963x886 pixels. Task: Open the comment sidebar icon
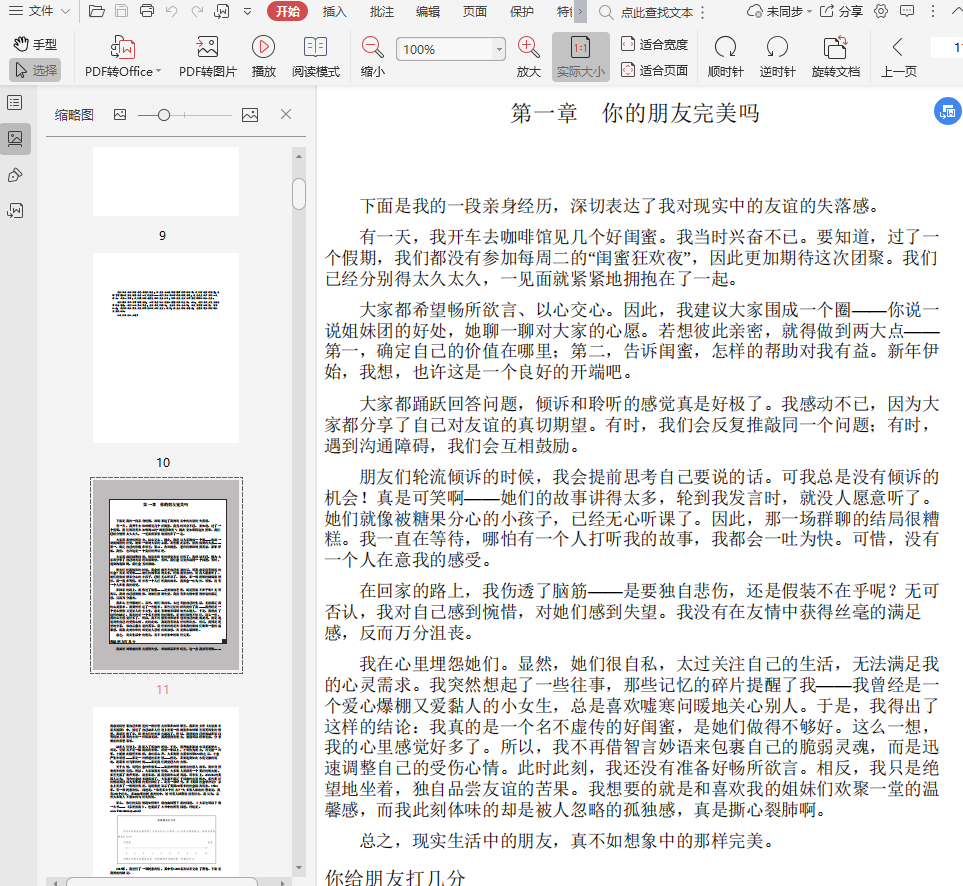[x=15, y=211]
